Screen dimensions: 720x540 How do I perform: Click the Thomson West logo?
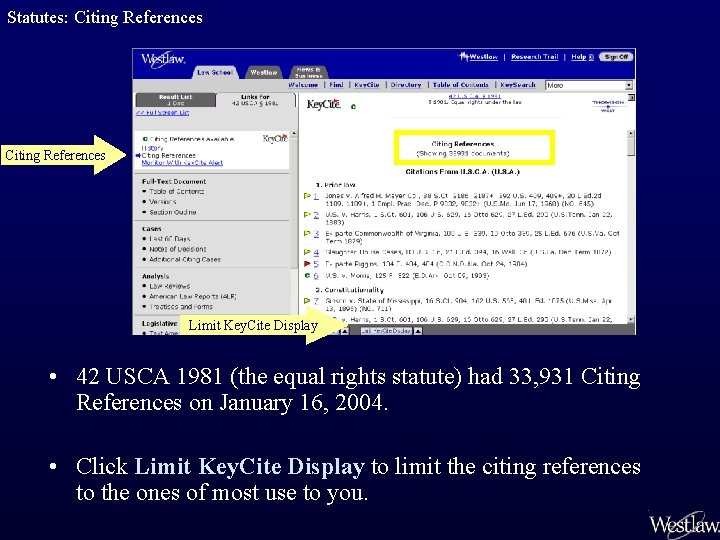608,106
